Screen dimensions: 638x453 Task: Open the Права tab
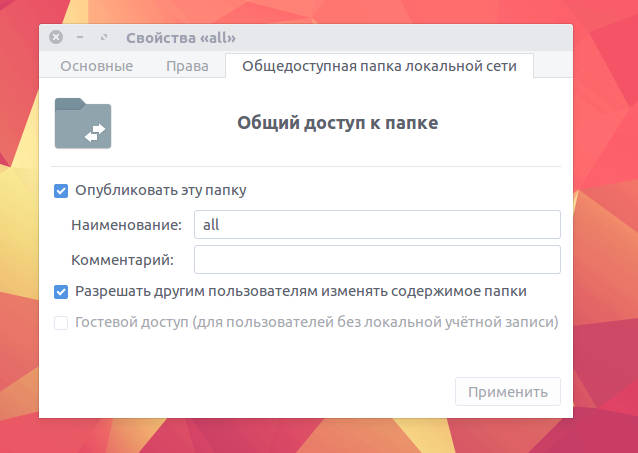(187, 66)
